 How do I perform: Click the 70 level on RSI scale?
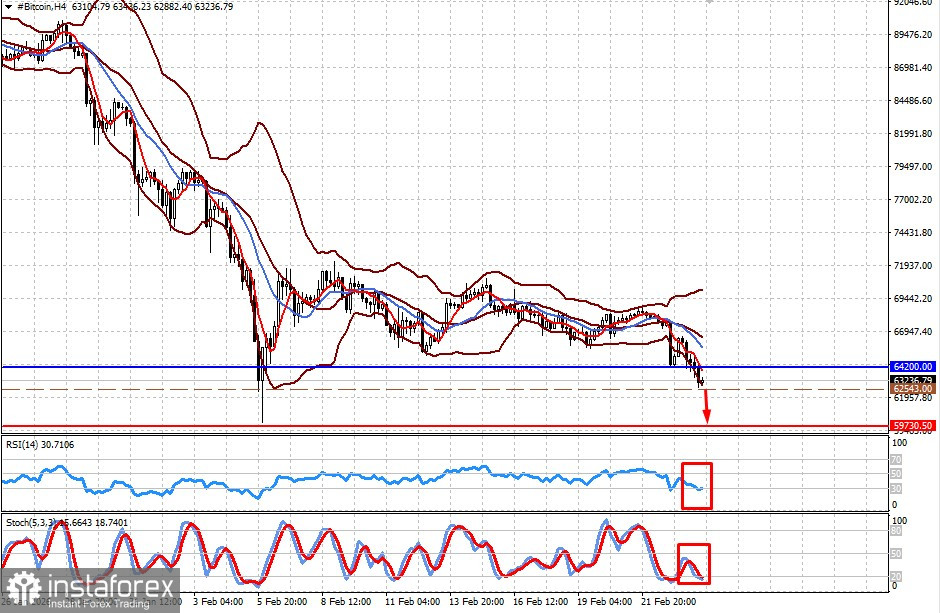(x=896, y=460)
